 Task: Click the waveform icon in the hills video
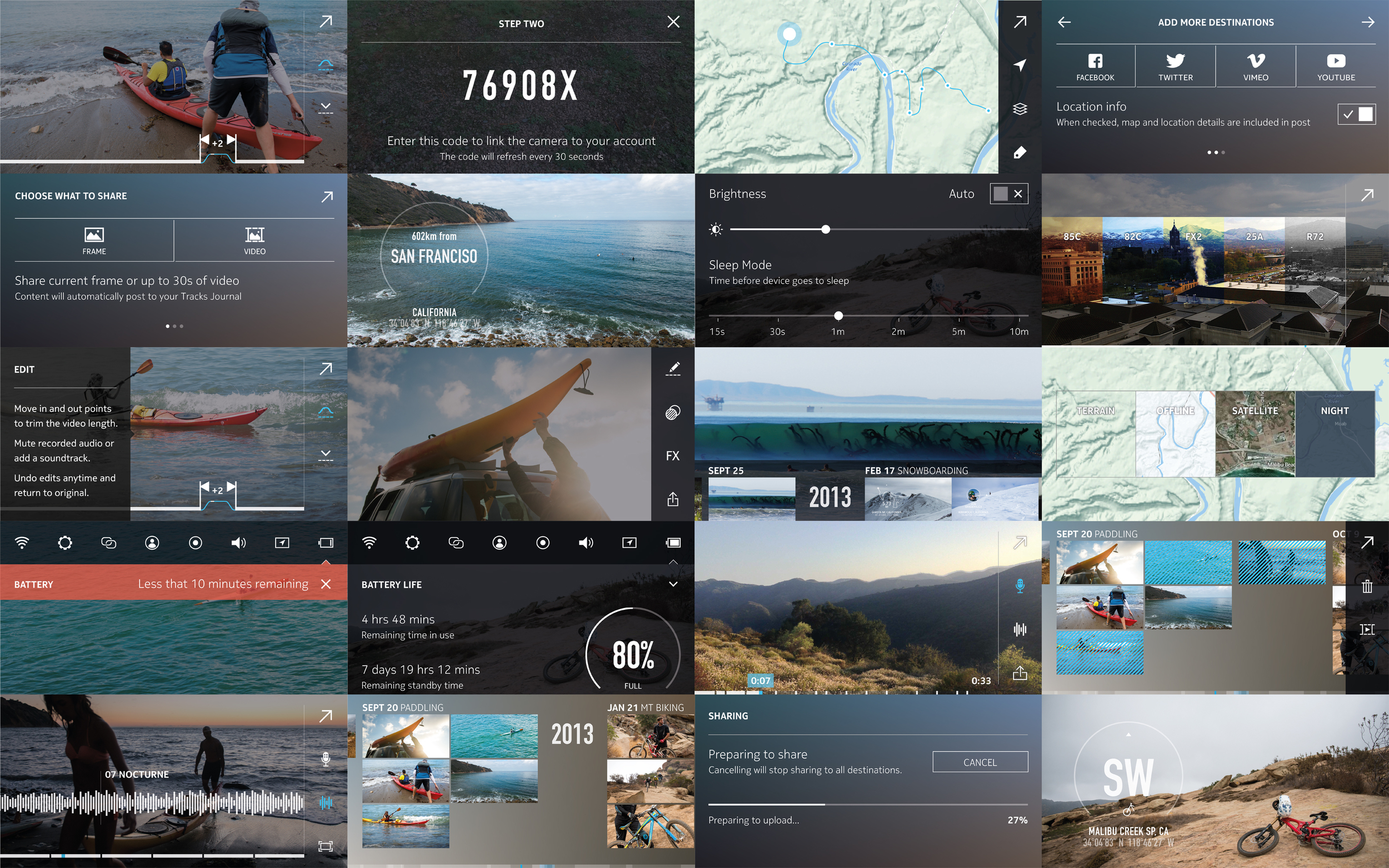pyautogui.click(x=1020, y=629)
